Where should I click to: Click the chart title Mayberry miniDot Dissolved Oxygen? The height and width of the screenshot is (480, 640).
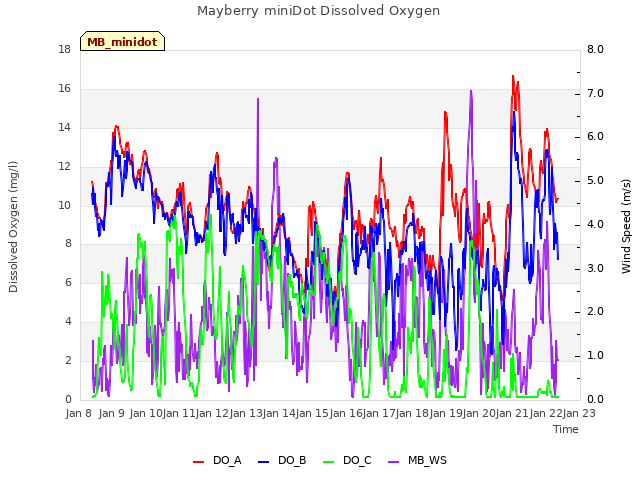(318, 11)
